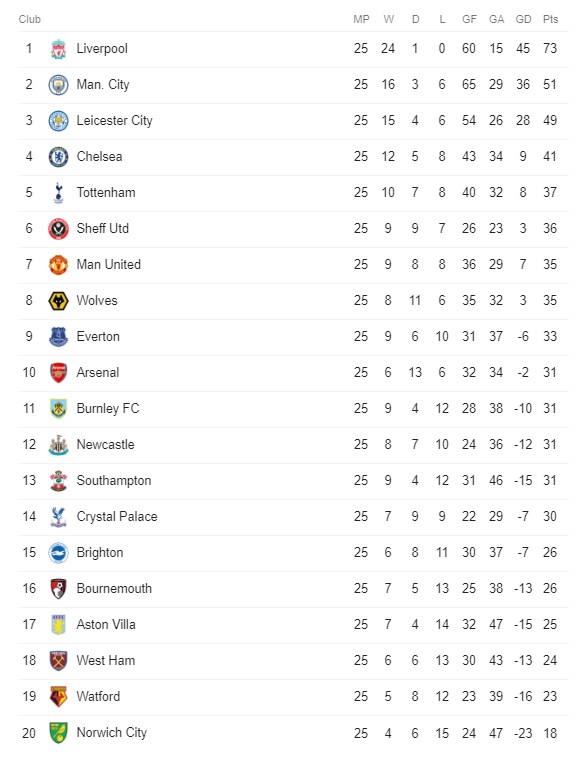Click the Norwich City canary badge
This screenshot has width=583, height=770.
58,733
